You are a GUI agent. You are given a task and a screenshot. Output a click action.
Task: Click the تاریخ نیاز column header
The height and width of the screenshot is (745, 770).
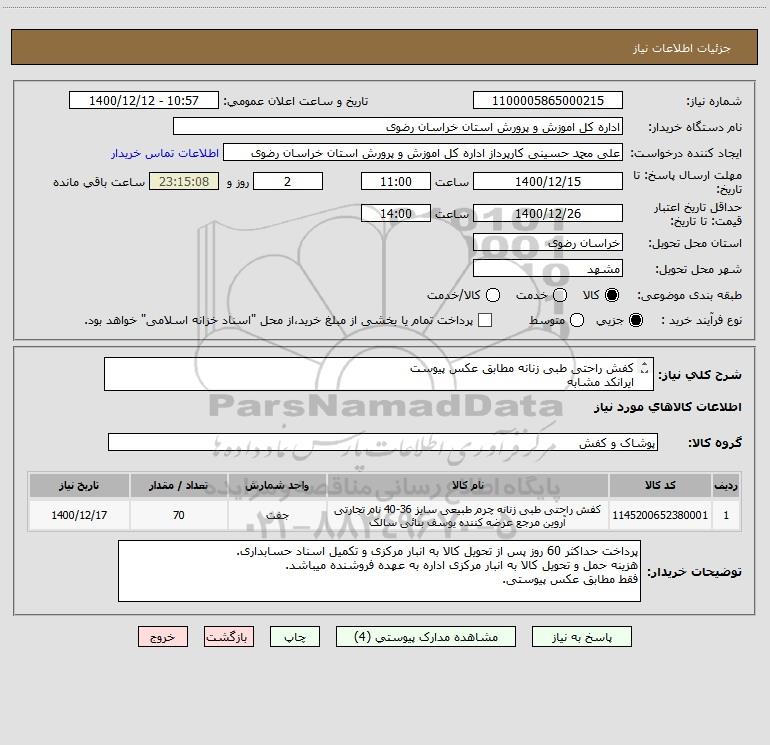click(79, 485)
